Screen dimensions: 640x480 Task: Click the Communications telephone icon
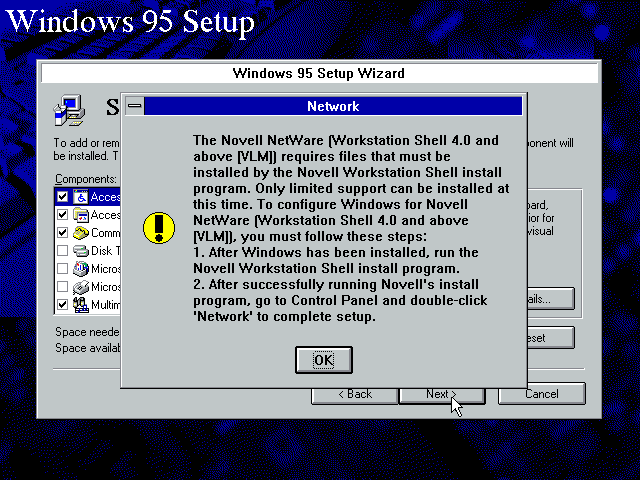click(81, 233)
